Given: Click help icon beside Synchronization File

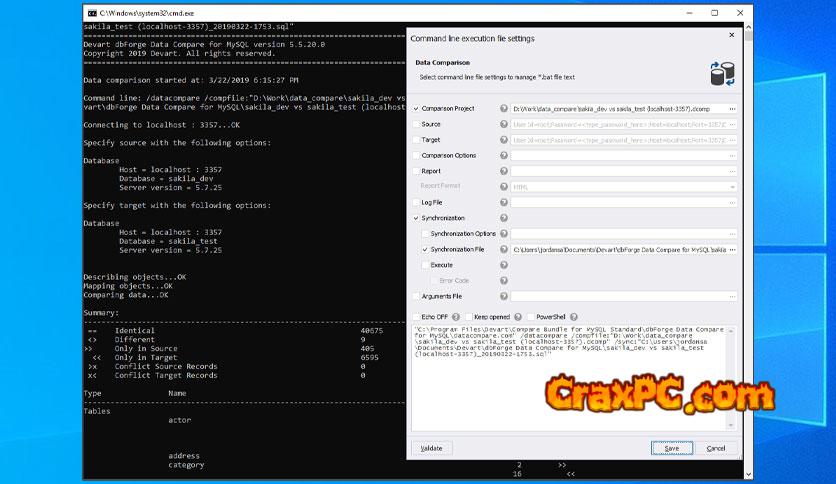Looking at the screenshot, I should pyautogui.click(x=504, y=249).
